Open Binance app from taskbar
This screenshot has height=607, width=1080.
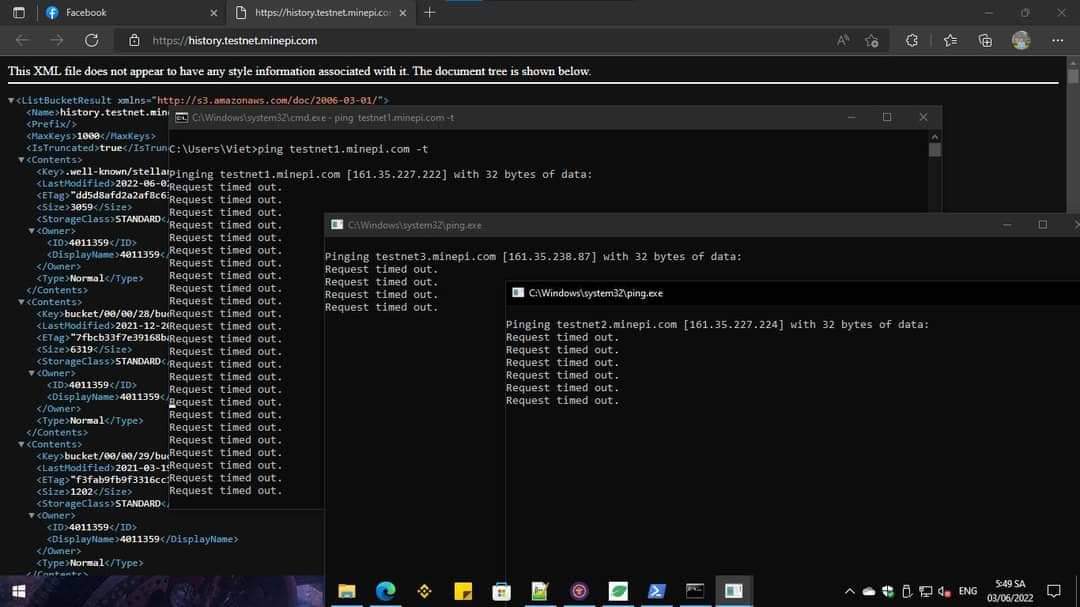pyautogui.click(x=424, y=591)
